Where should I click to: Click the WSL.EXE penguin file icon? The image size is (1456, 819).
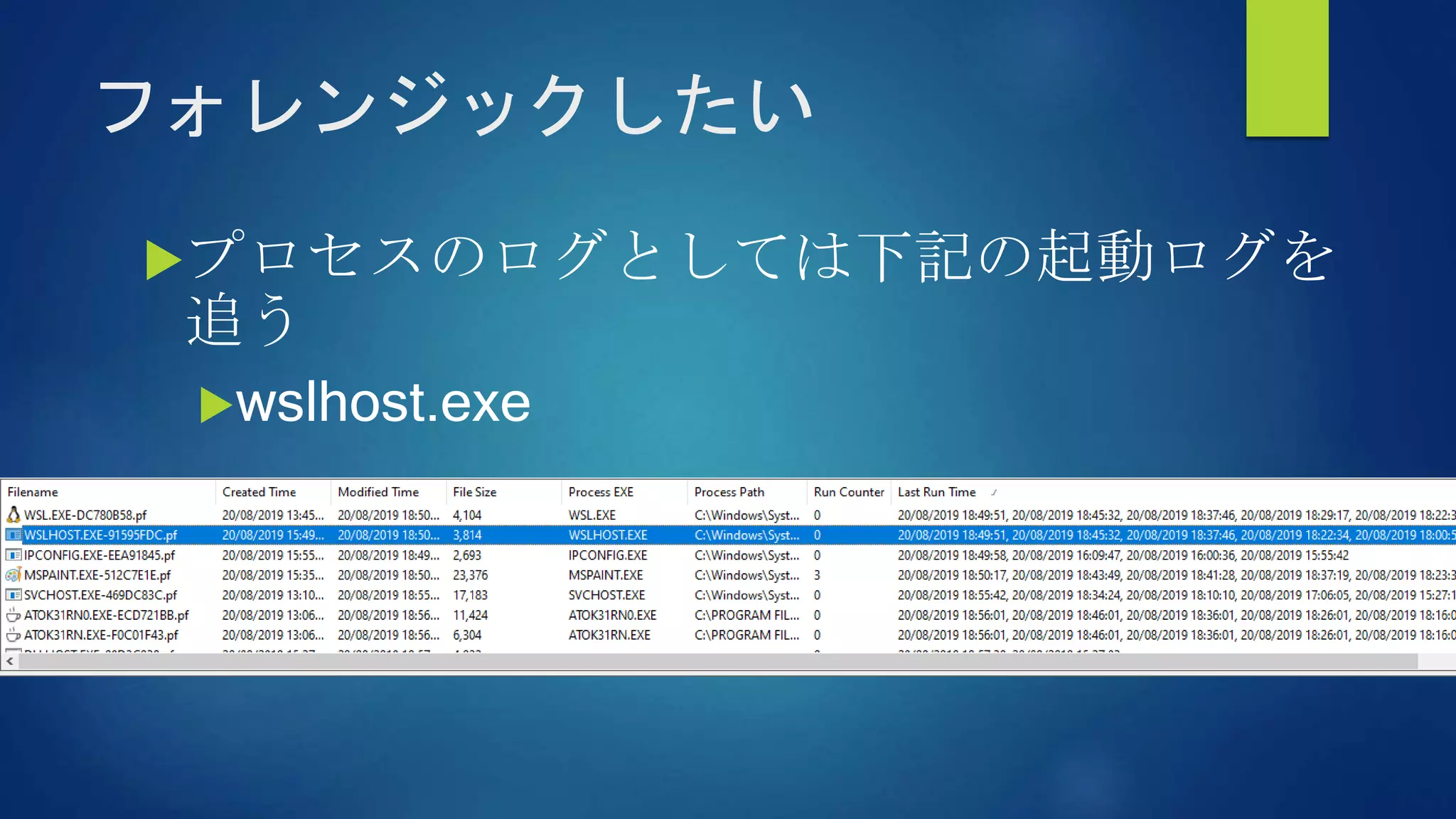tap(13, 515)
